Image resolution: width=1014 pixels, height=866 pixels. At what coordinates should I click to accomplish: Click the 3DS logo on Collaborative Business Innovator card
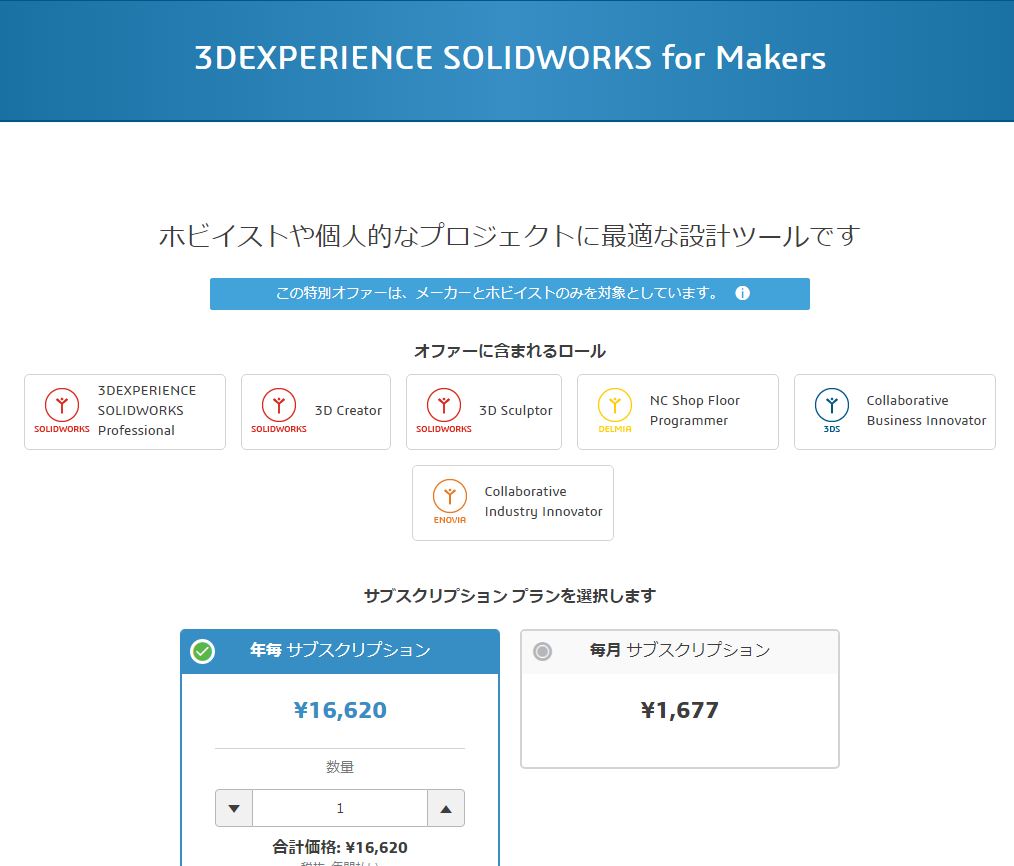tap(832, 411)
